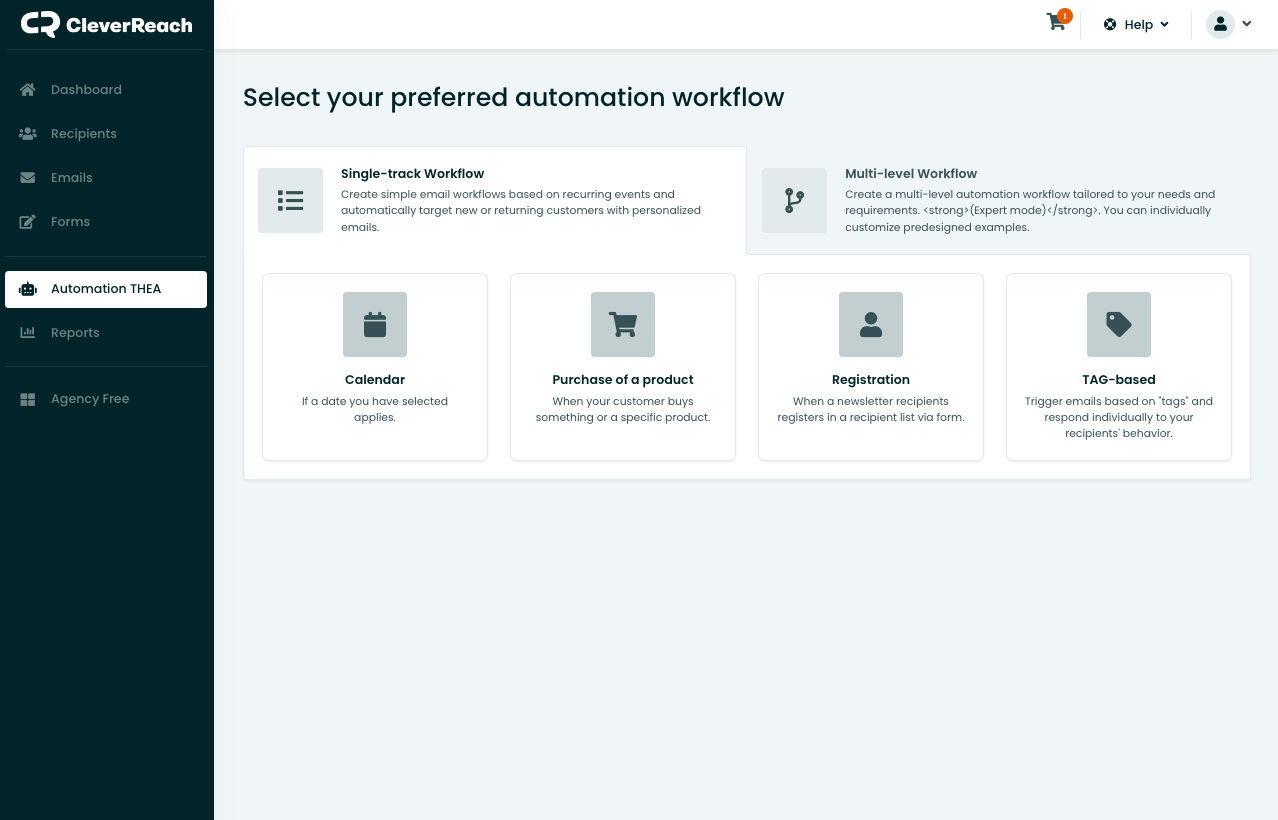This screenshot has height=820, width=1278.
Task: Select the Calendar automation trigger card
Action: click(x=374, y=366)
